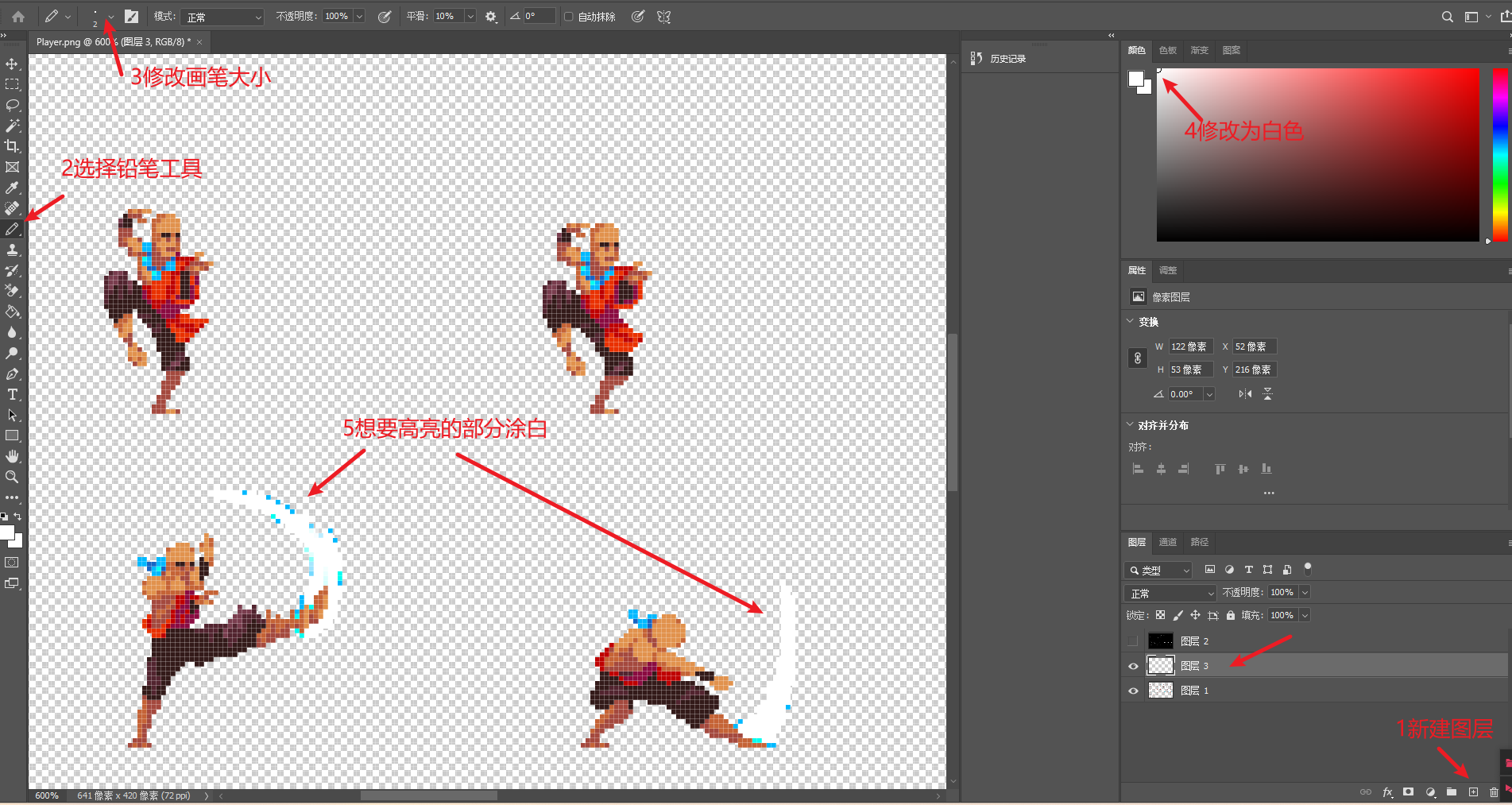Delete layer using the trash icon

click(x=1494, y=792)
